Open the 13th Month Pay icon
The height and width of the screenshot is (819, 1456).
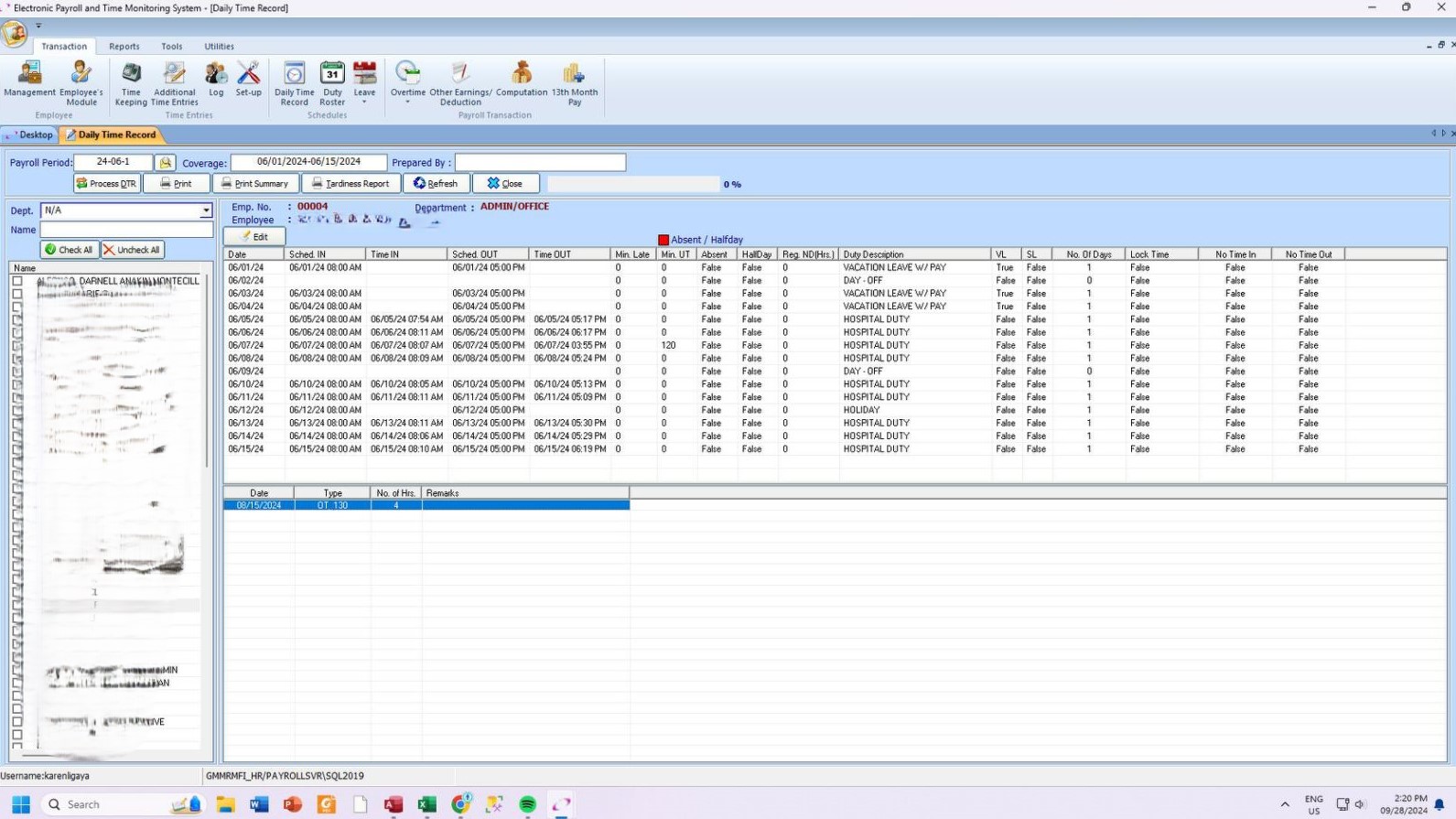(574, 83)
